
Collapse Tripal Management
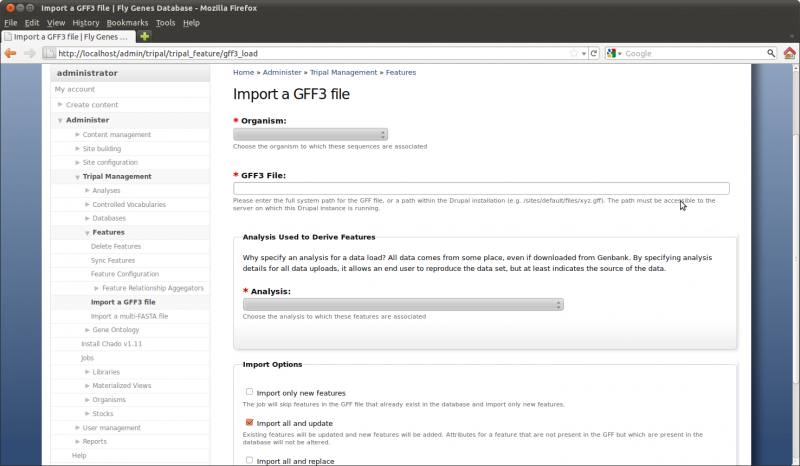point(77,177)
